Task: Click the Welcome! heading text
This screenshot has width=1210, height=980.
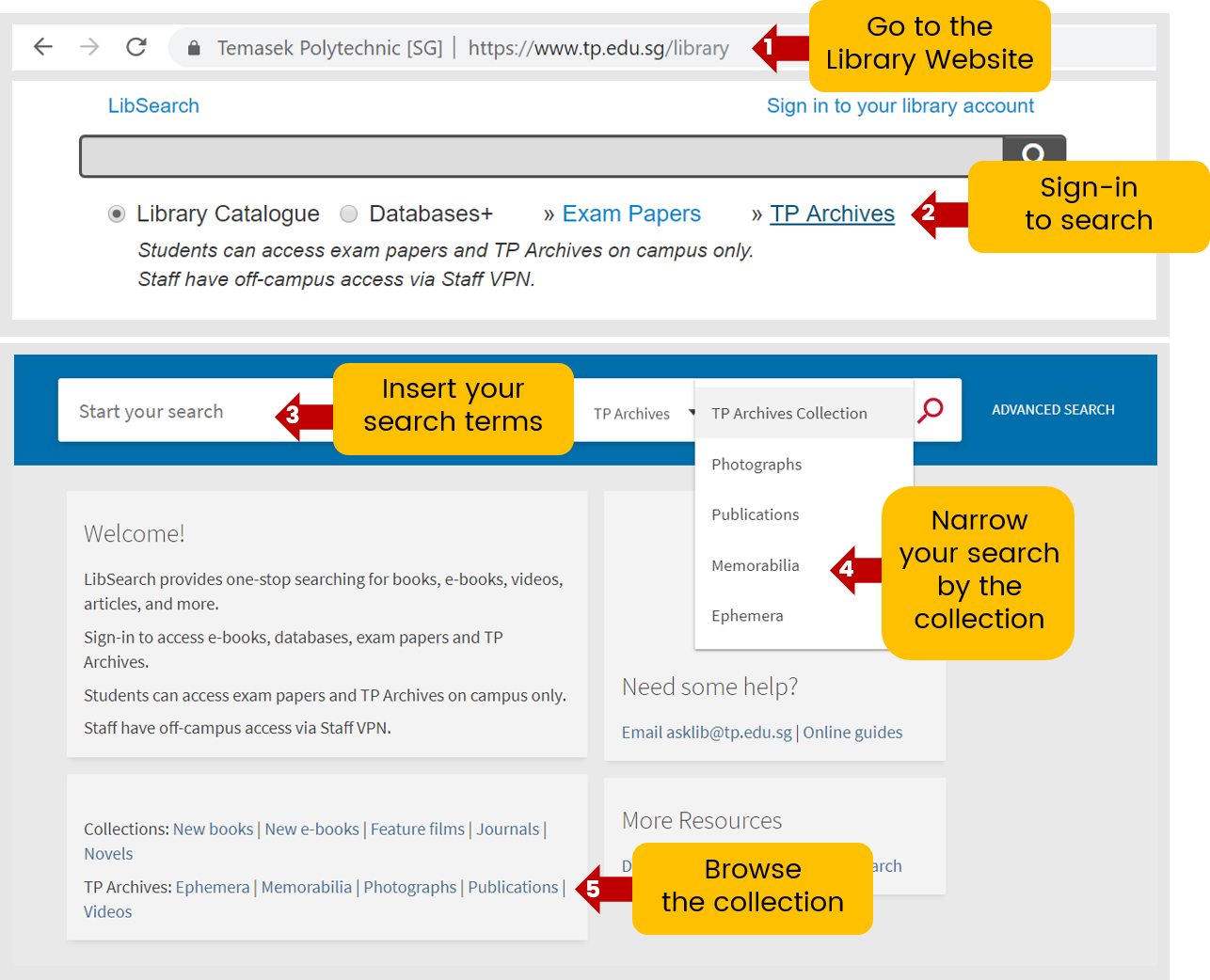Action: [x=134, y=534]
